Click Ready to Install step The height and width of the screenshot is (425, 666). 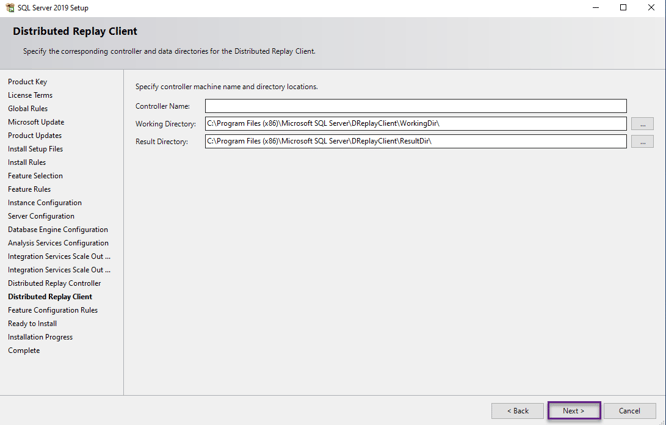coord(32,324)
